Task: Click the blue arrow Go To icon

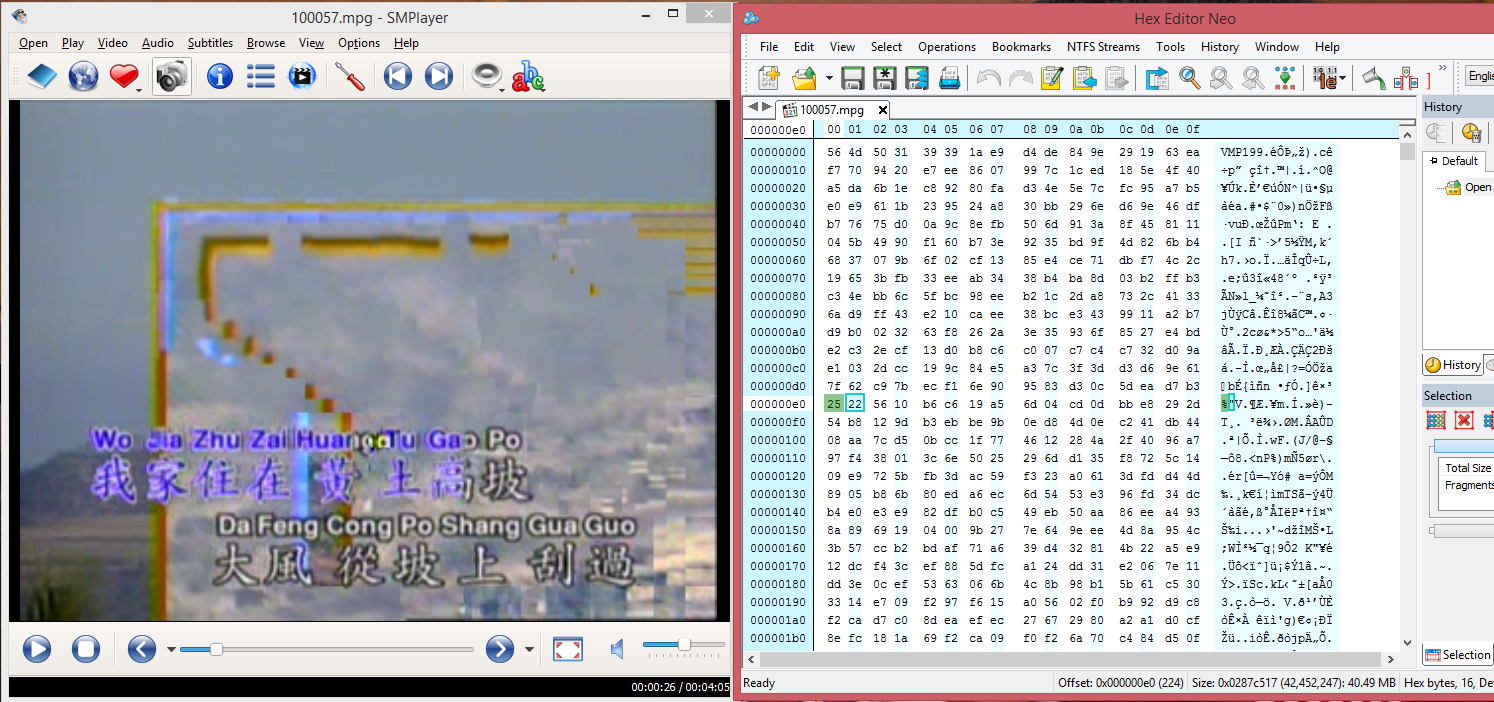Action: (x=1157, y=77)
